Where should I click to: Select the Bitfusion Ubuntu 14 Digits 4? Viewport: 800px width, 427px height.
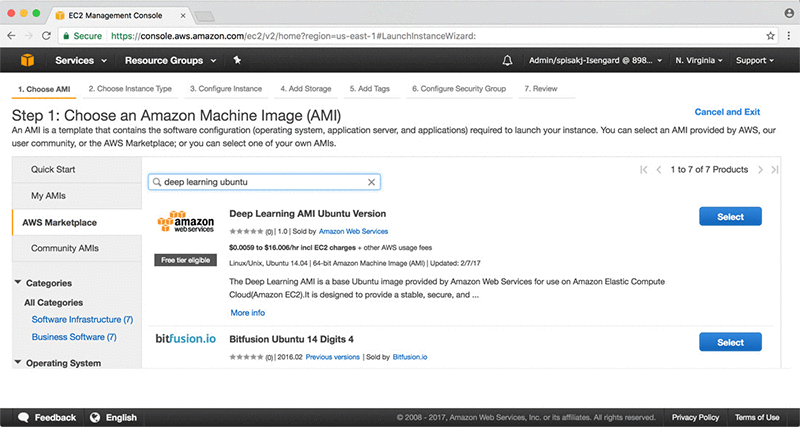click(730, 342)
